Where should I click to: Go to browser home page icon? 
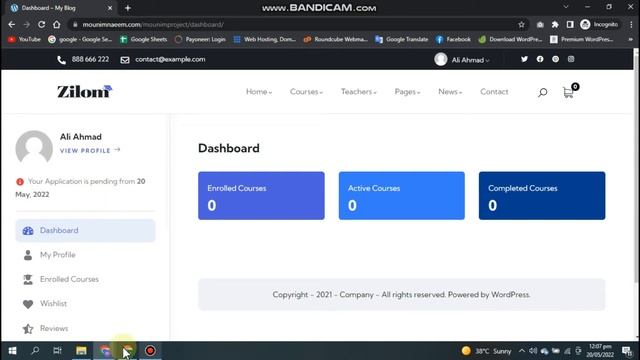coord(56,24)
